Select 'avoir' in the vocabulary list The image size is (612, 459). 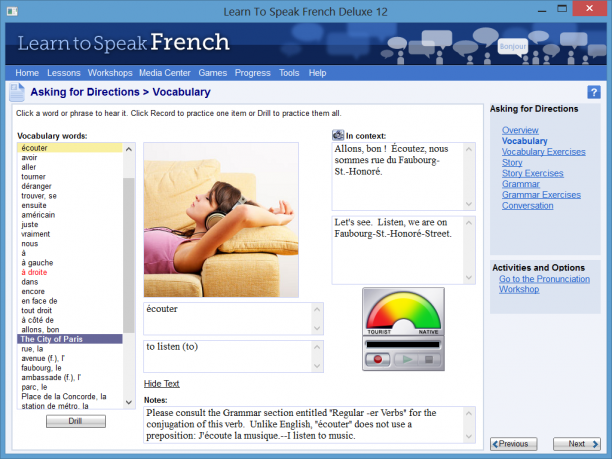point(70,157)
